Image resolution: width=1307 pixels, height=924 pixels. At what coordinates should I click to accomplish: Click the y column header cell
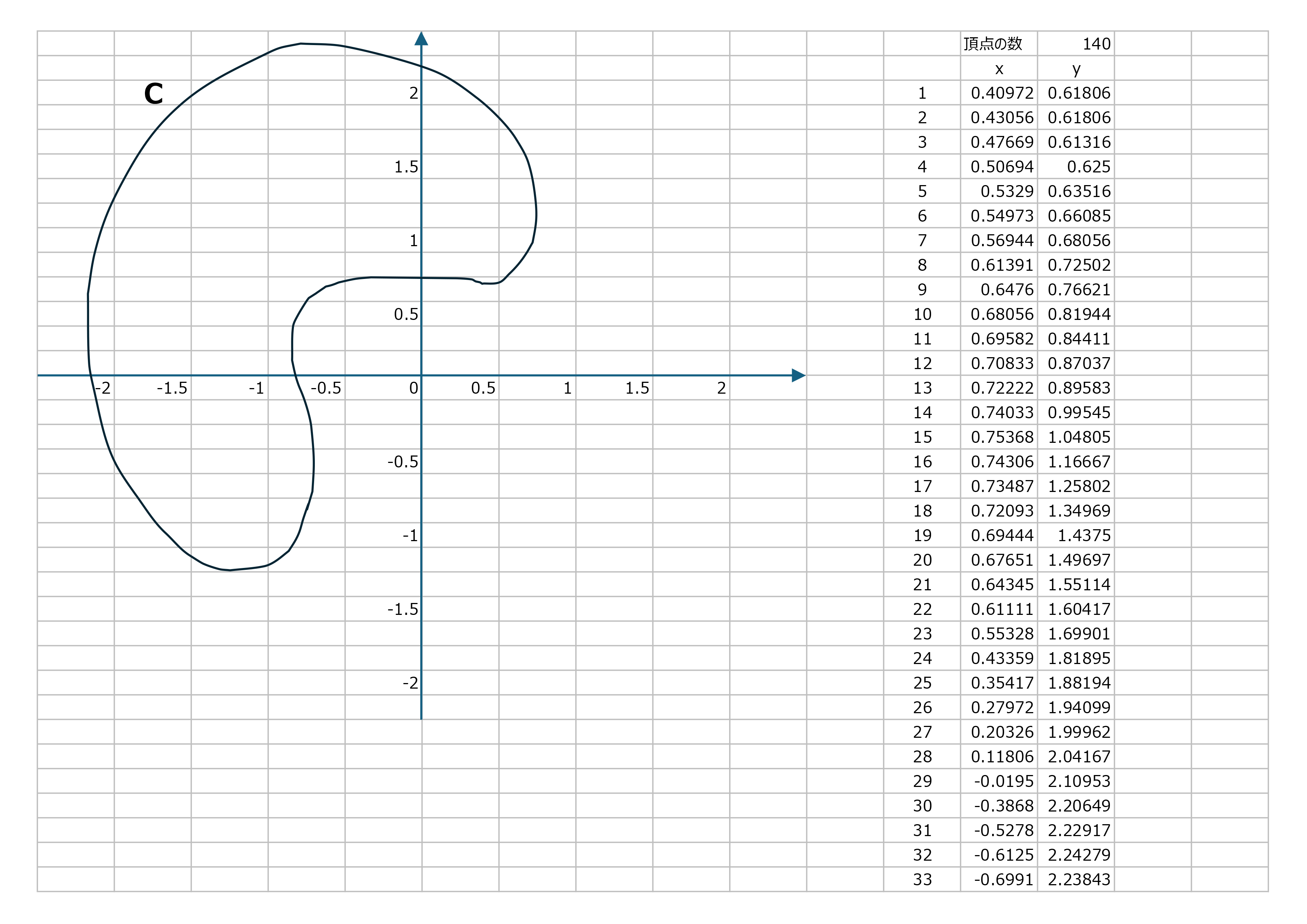(1076, 69)
